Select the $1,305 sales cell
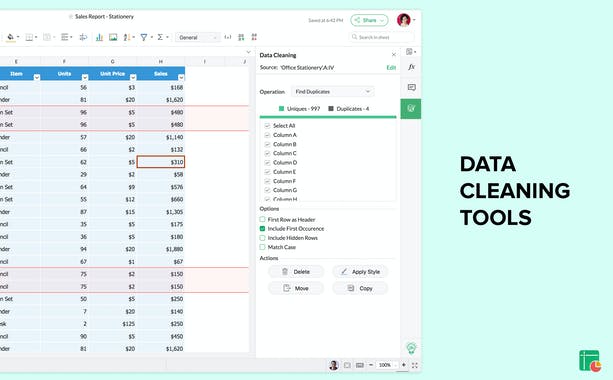 [x=161, y=212]
